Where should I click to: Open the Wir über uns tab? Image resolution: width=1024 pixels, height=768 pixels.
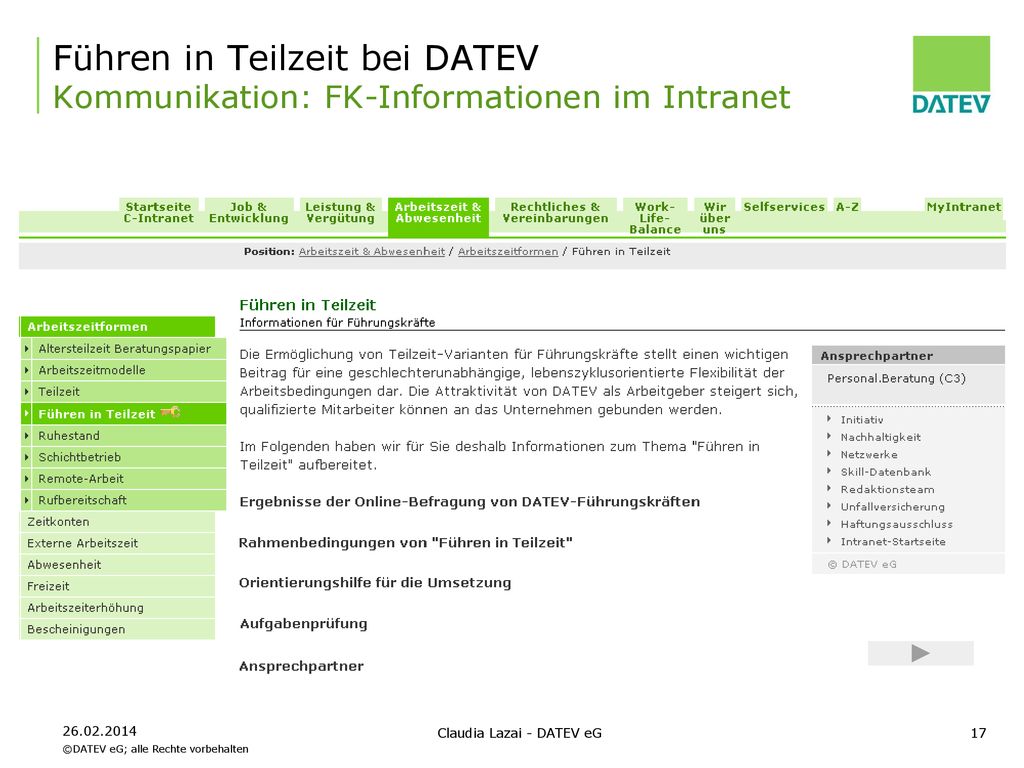[x=714, y=217]
